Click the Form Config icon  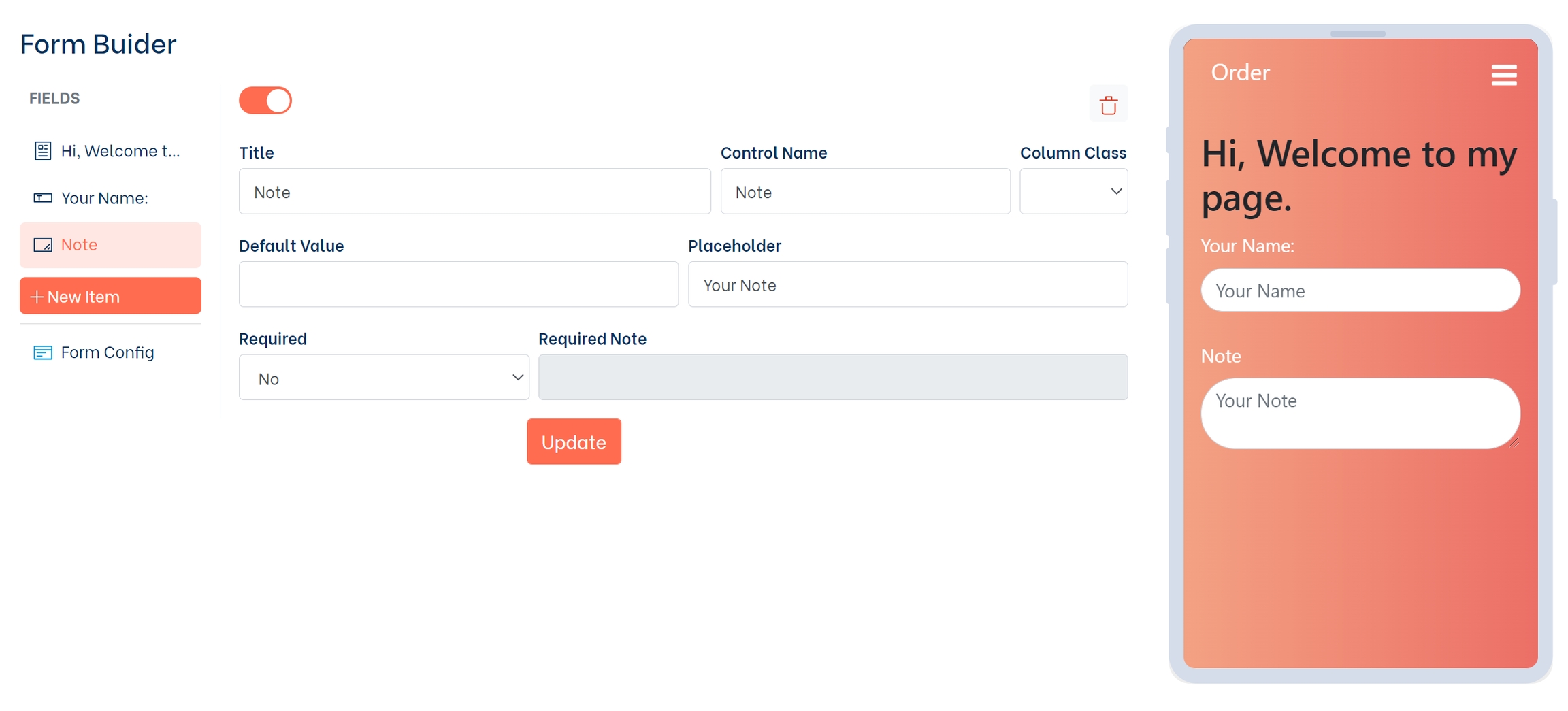pos(43,352)
